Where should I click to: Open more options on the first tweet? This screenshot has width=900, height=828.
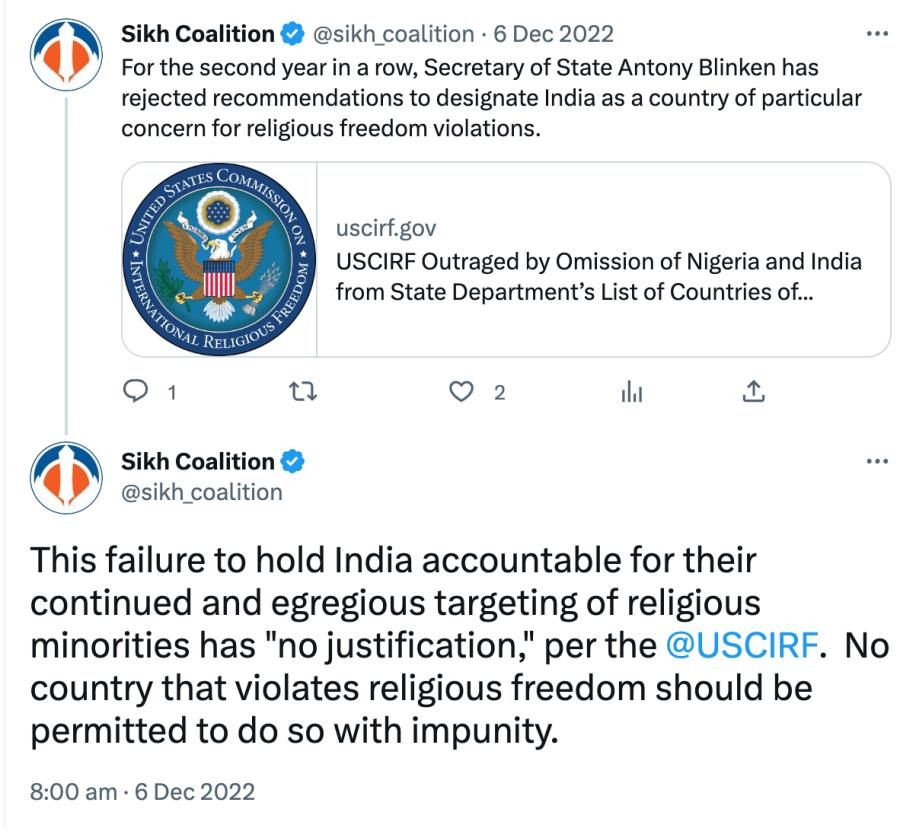876,34
